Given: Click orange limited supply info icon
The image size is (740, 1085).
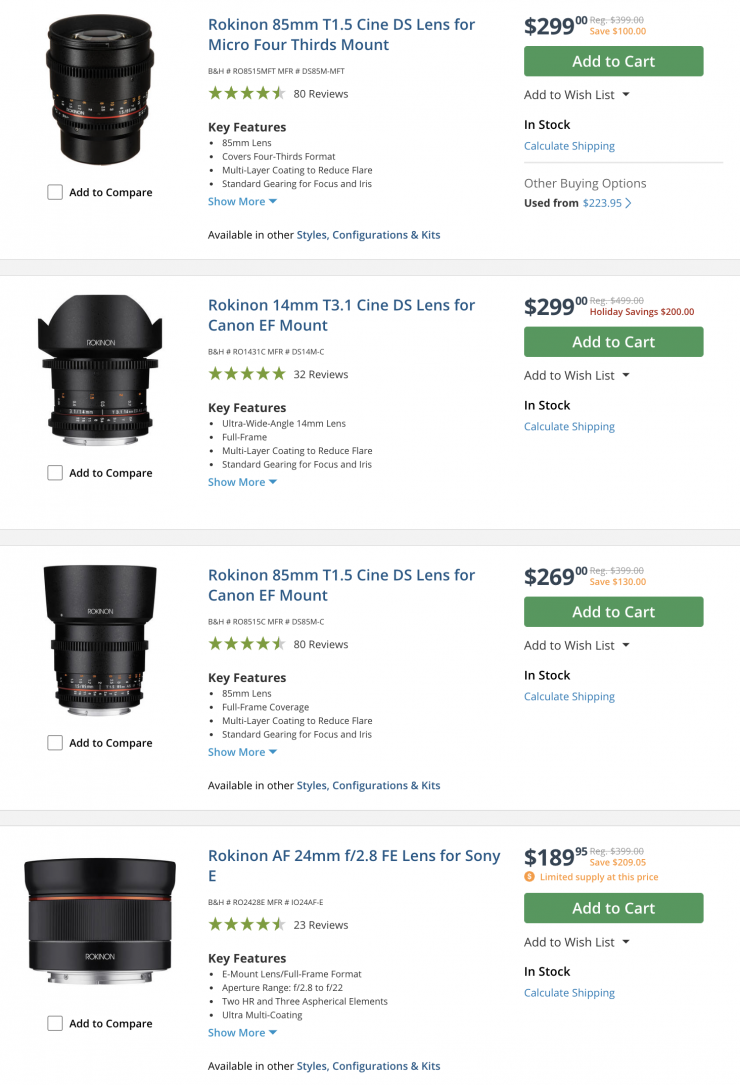Looking at the screenshot, I should click(529, 877).
